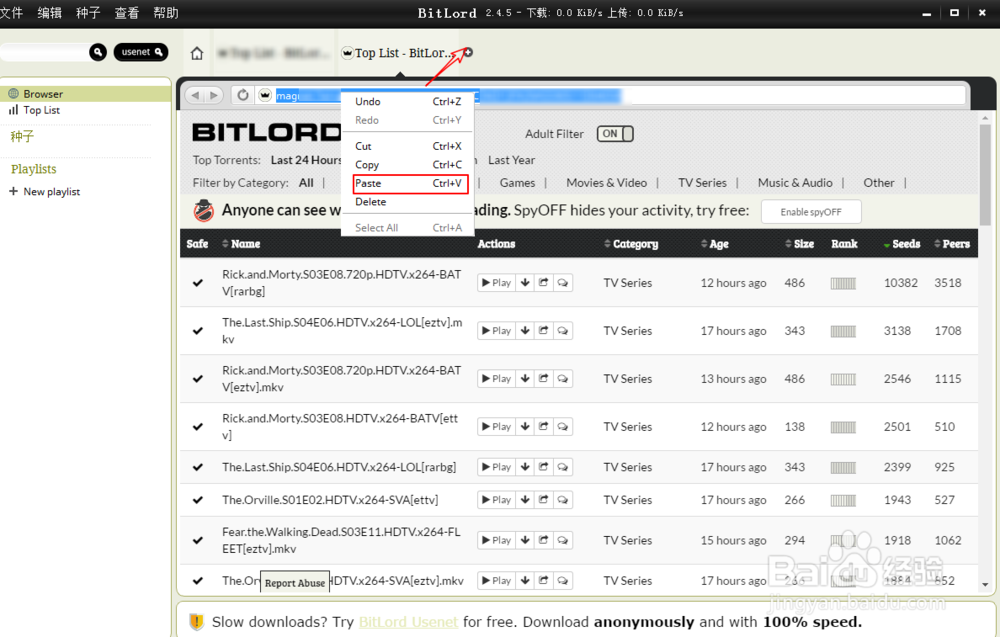Download Rick.and.Morty.S03E08.HDTV ettv torrent
This screenshot has width=1000, height=637.
(525, 426)
